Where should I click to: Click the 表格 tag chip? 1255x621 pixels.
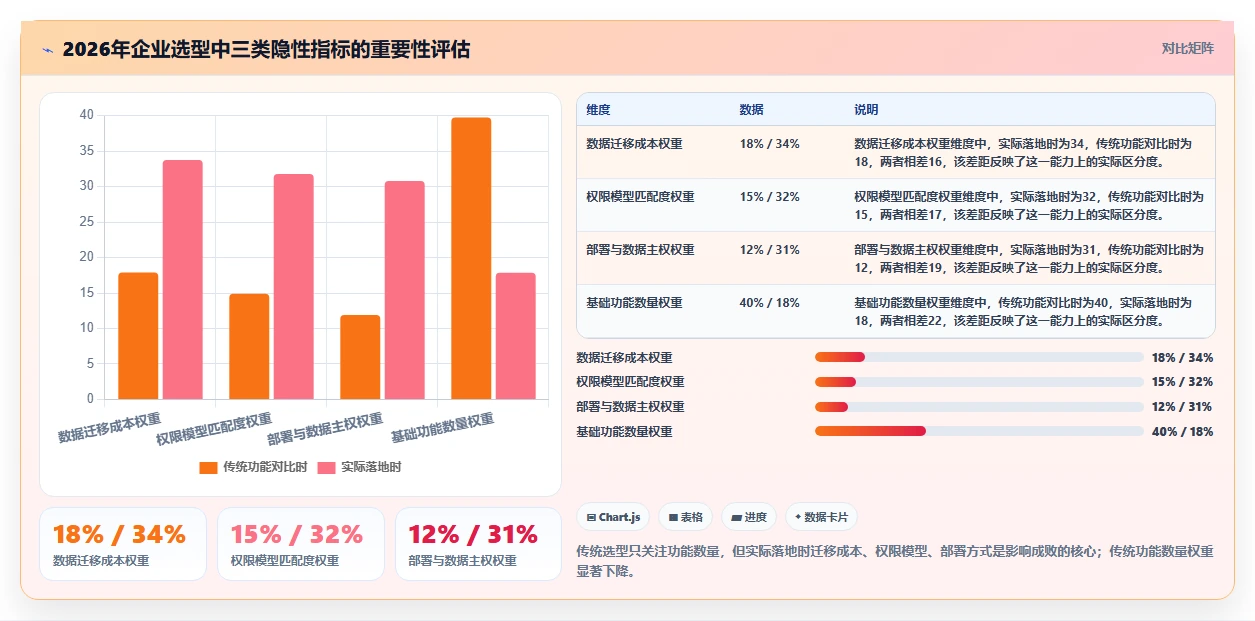coord(685,517)
